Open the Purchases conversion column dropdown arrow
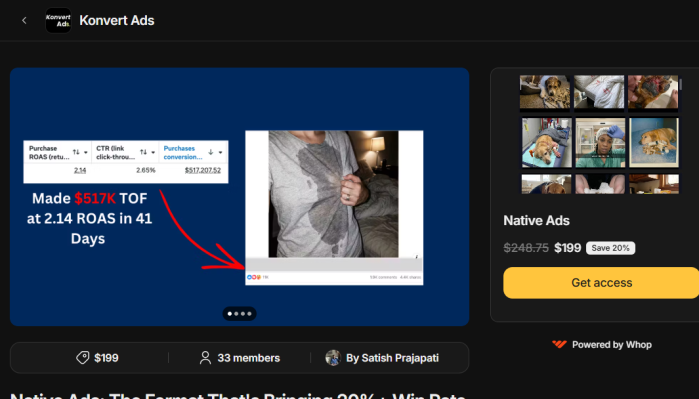Image resolution: width=699 pixels, height=399 pixels. [x=220, y=152]
